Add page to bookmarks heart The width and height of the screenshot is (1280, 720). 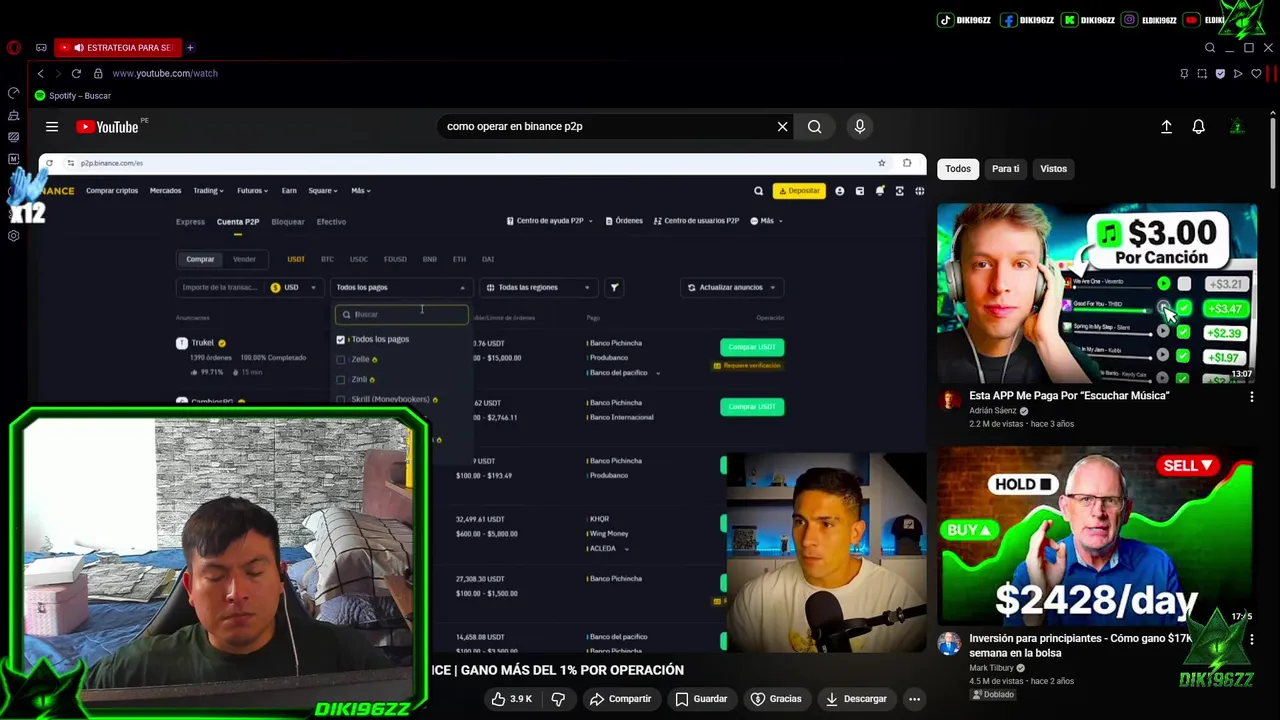click(x=1256, y=73)
